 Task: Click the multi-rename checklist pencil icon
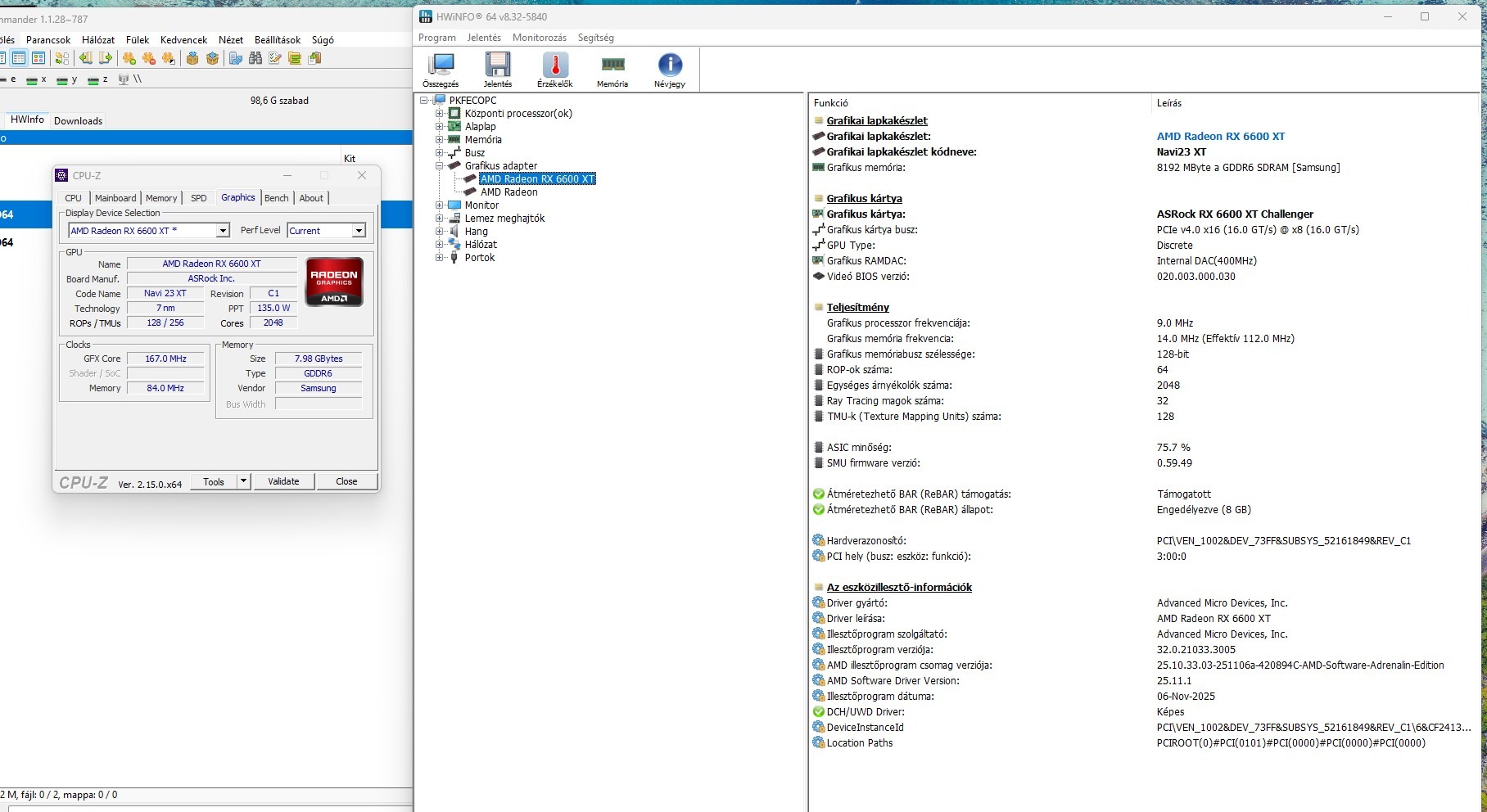coord(275,58)
